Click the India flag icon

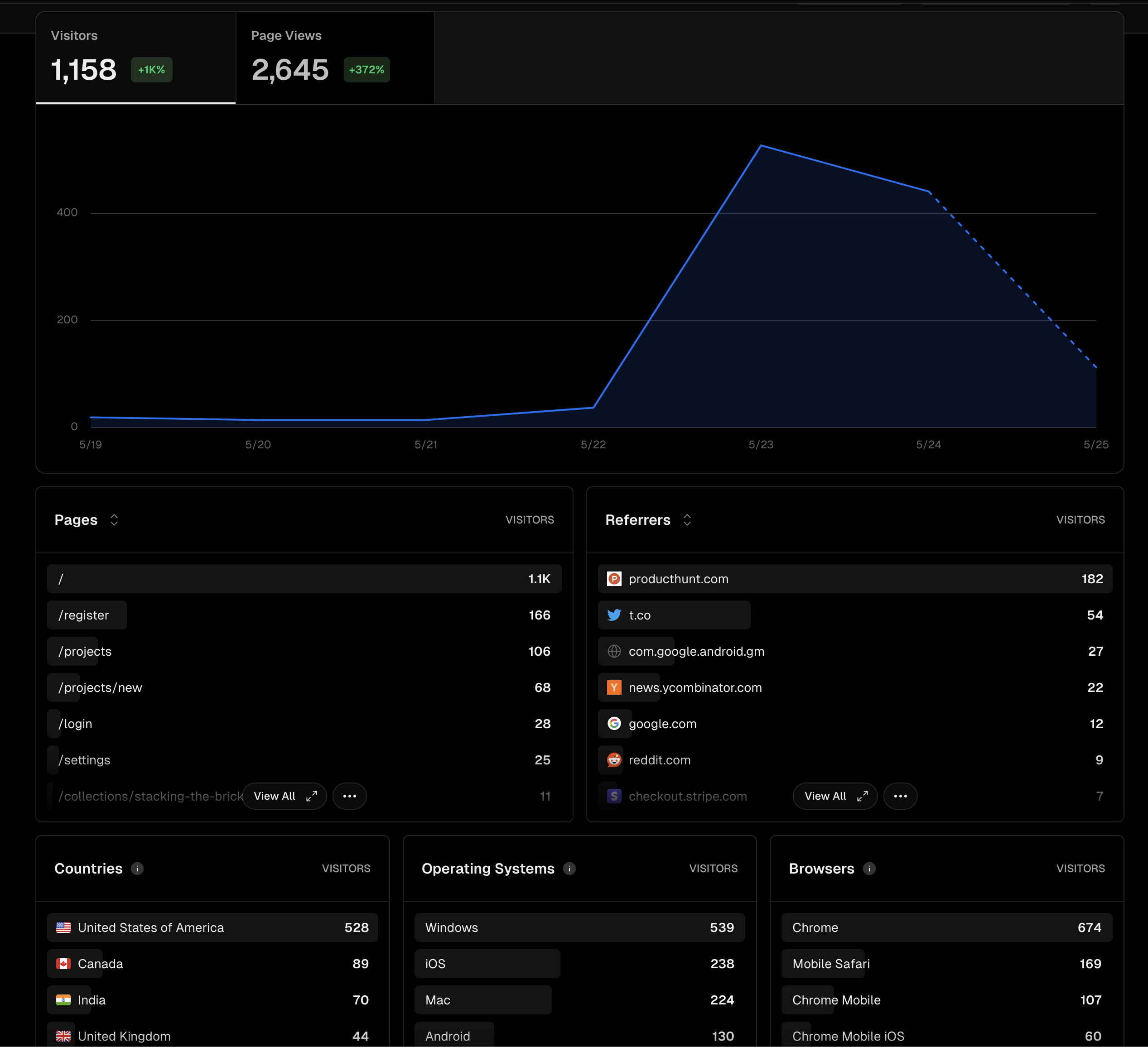(63, 1000)
